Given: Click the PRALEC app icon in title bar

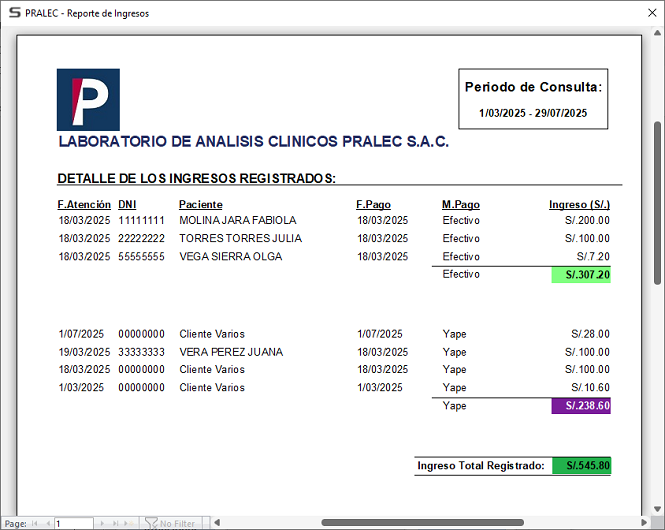Looking at the screenshot, I should [13, 13].
